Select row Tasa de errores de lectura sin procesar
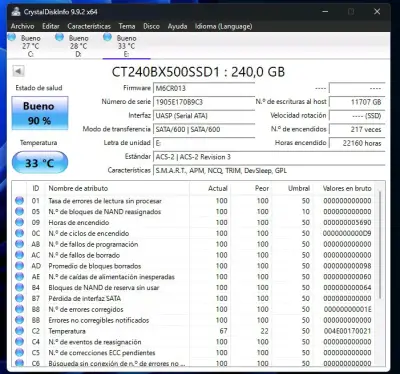Screen dimensions: 400x374 [x=193, y=201]
